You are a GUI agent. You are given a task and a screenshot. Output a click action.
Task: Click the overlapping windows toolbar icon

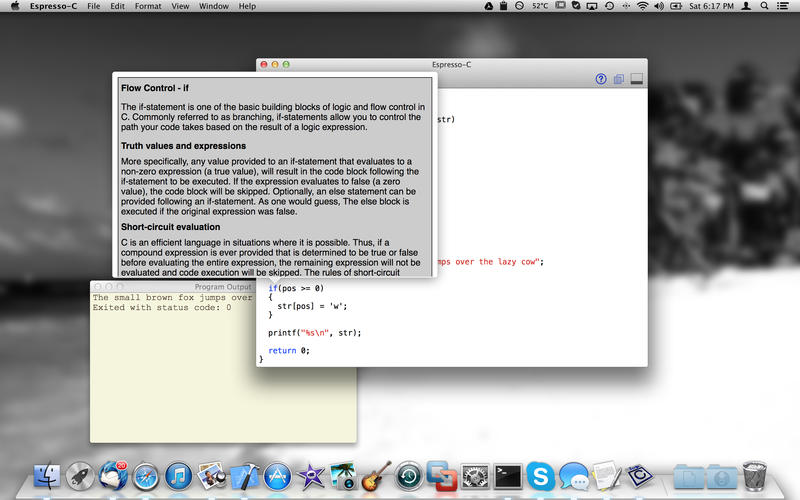(619, 79)
